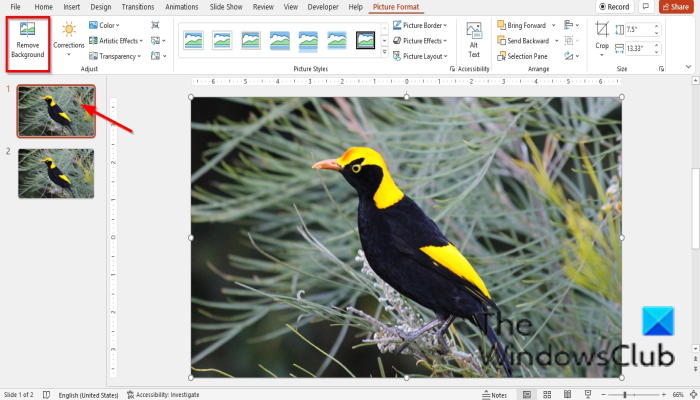Open the Picture Layout dropdown
The width and height of the screenshot is (700, 400).
[x=420, y=56]
